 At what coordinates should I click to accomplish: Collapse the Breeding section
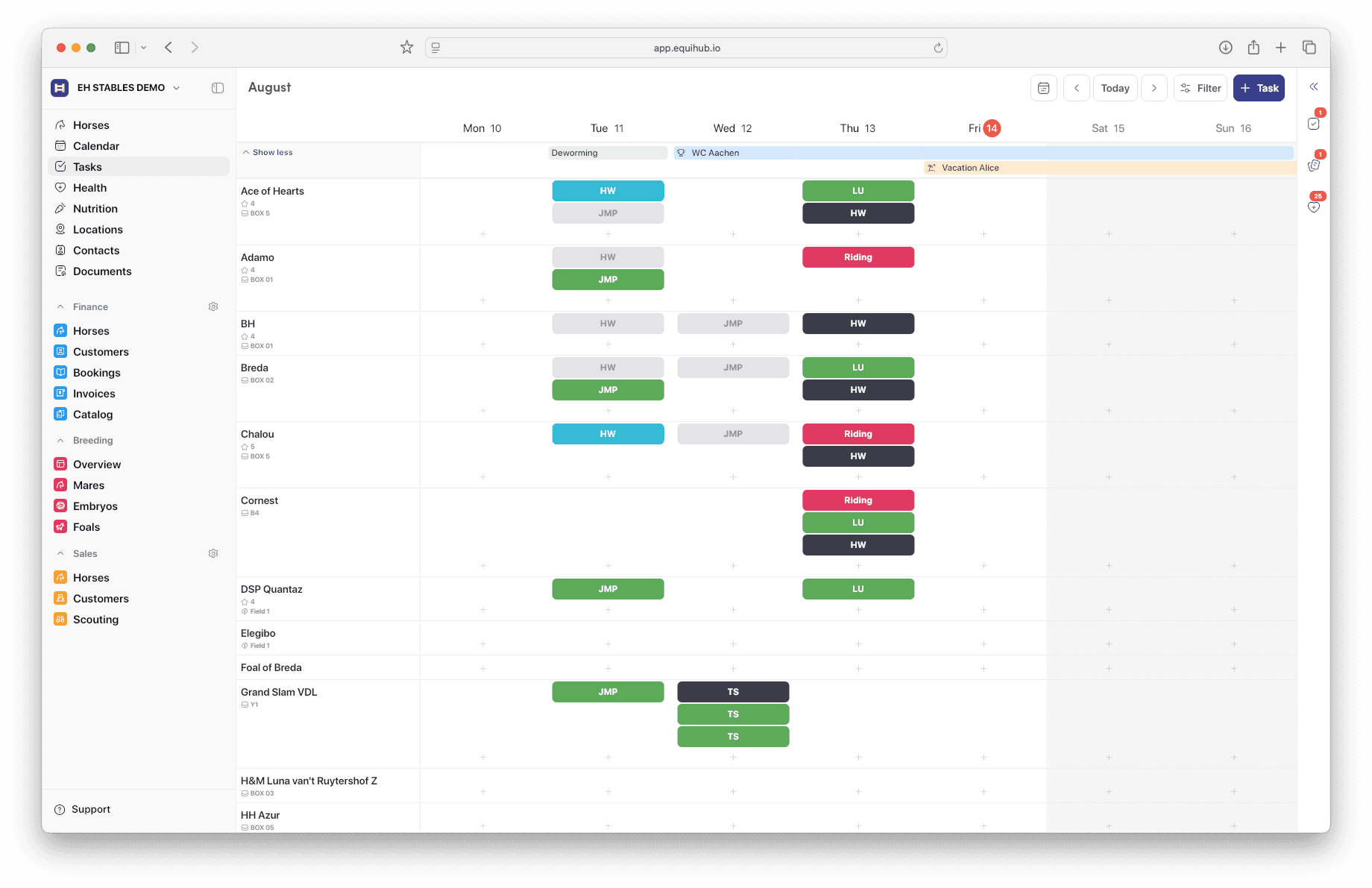pyautogui.click(x=60, y=441)
